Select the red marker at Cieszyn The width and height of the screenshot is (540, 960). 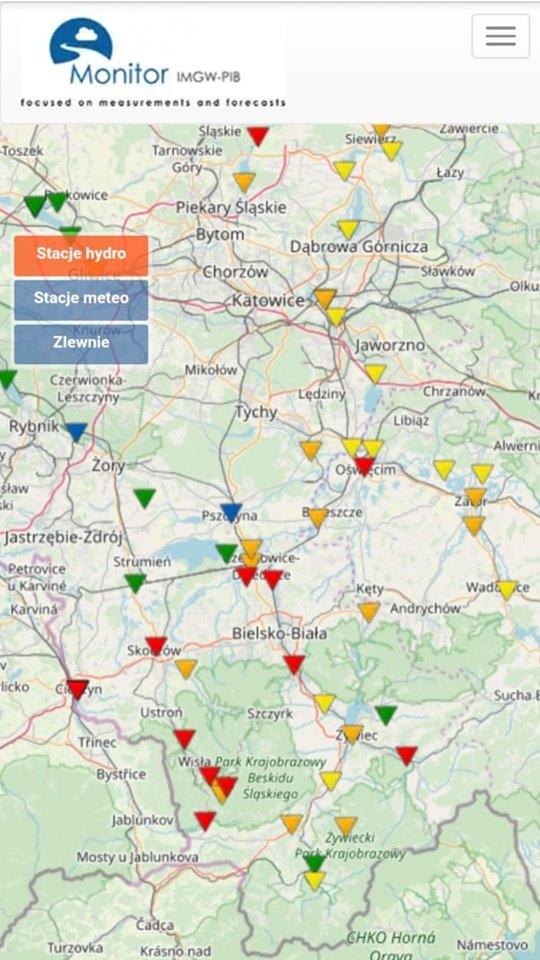(78, 689)
